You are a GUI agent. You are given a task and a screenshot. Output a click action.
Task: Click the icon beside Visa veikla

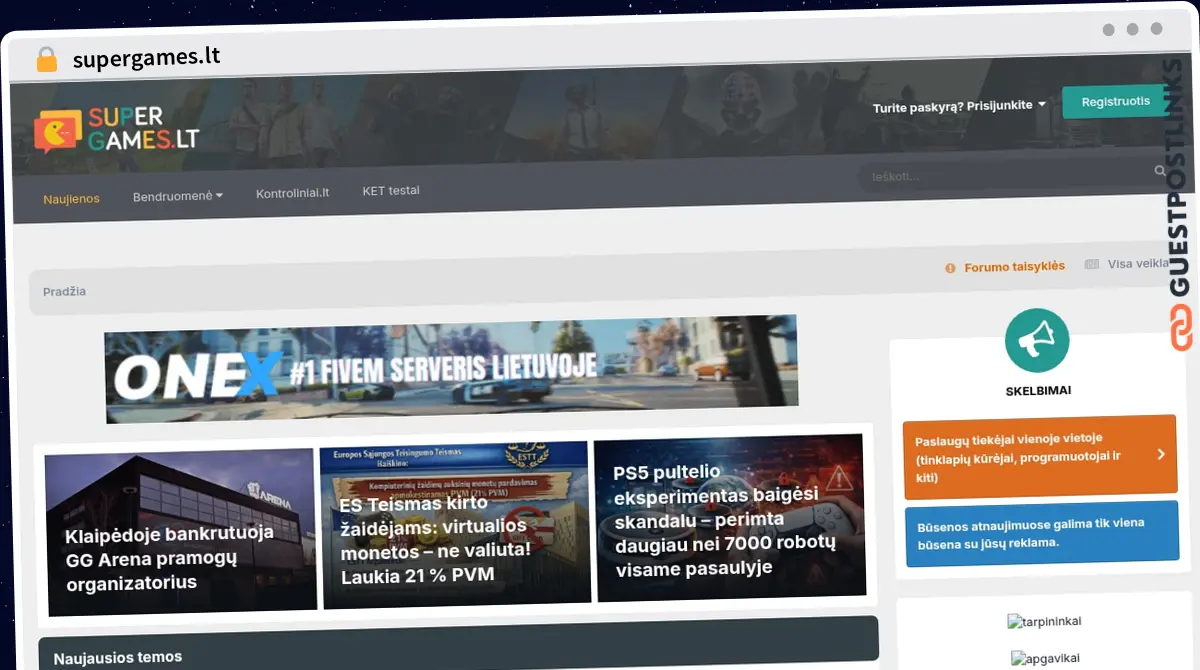pos(1092,264)
